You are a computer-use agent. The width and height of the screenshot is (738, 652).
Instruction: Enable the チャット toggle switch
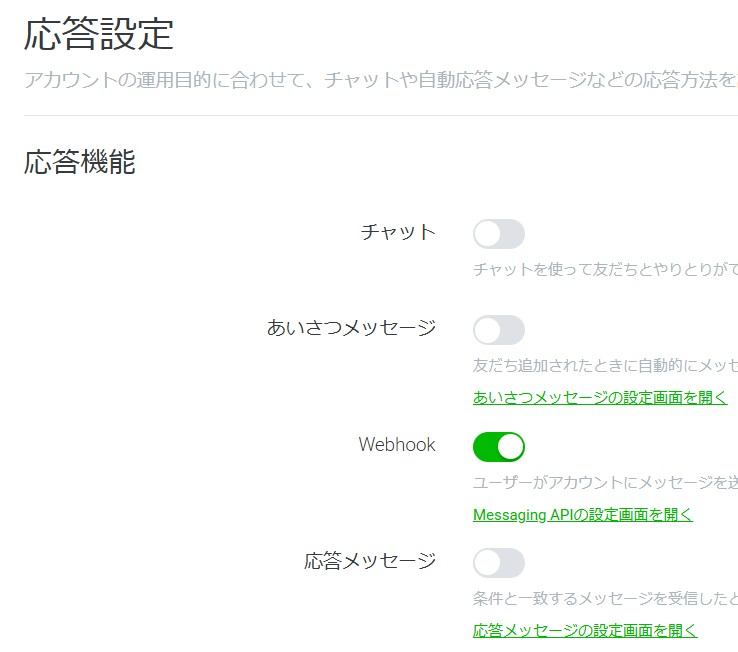click(x=498, y=234)
